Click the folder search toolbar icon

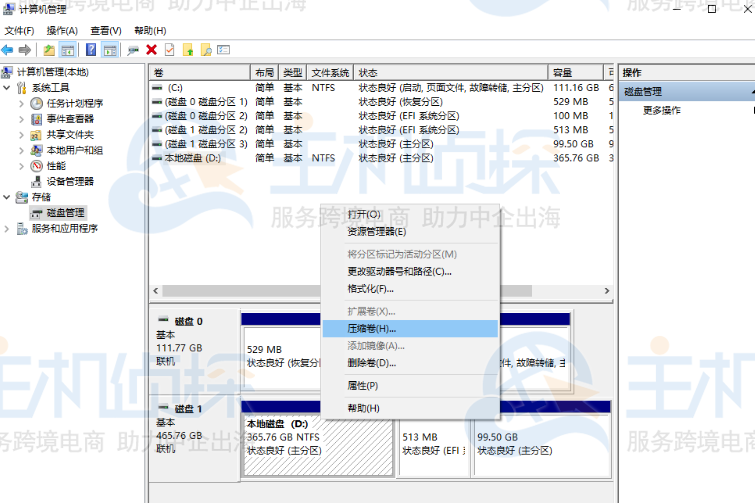point(206,49)
